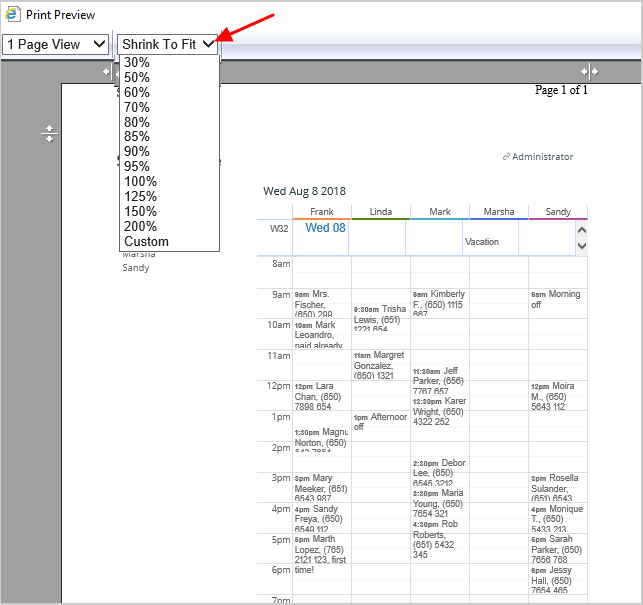643x605 pixels.
Task: Click the Linda column header
Action: coord(381,212)
